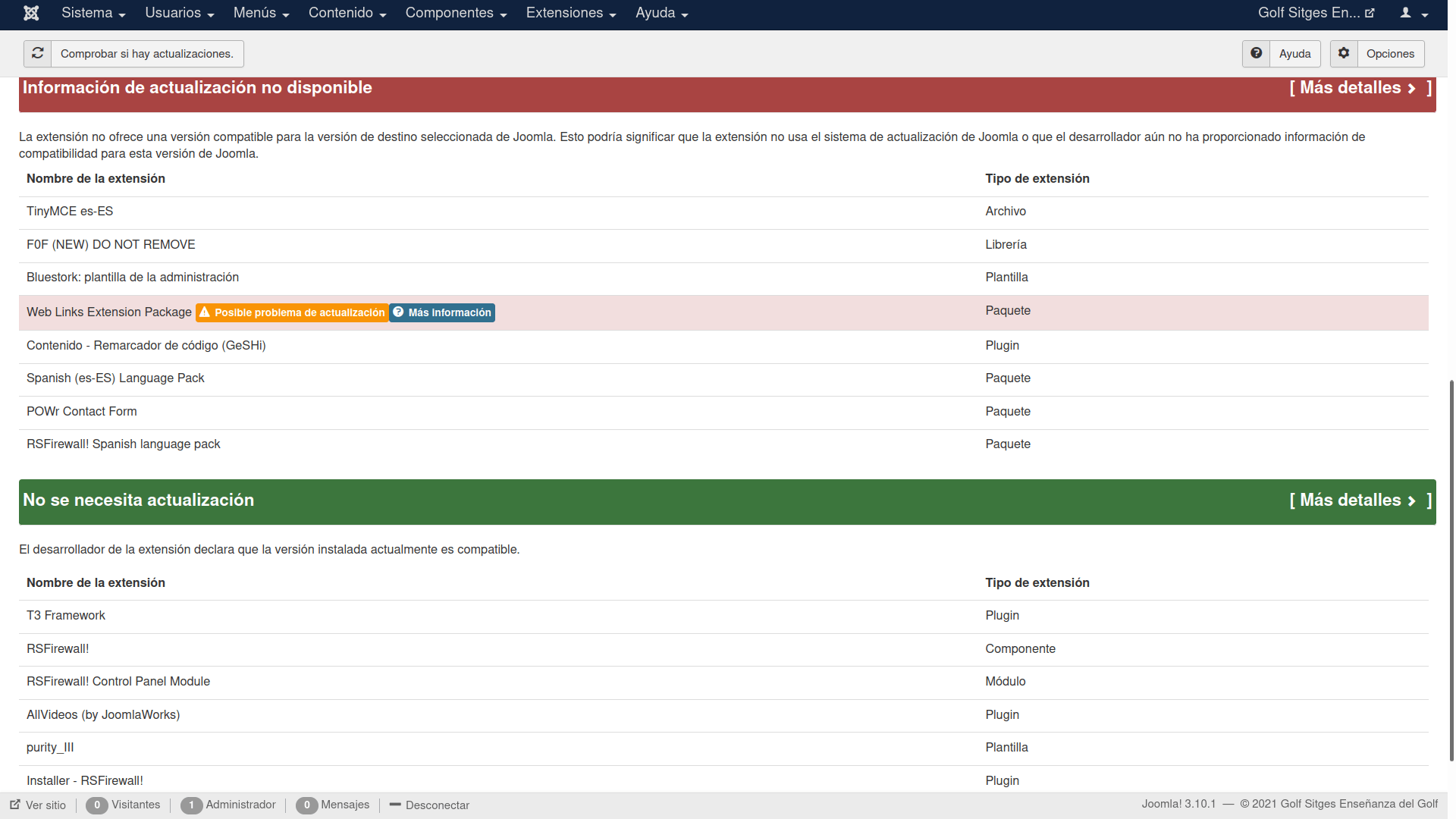The height and width of the screenshot is (819, 1456).
Task: Click the Ver sitio external link icon
Action: click(15, 805)
